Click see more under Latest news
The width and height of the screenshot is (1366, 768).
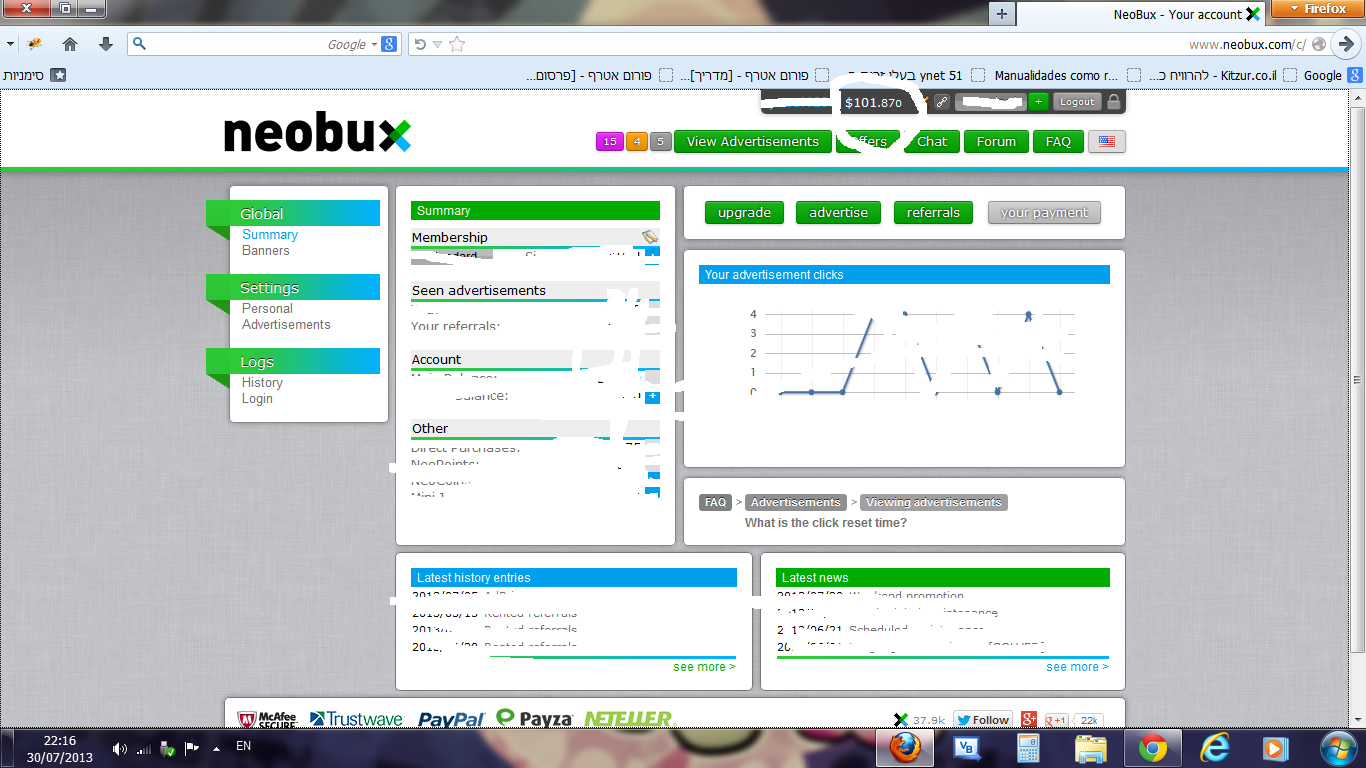1078,667
